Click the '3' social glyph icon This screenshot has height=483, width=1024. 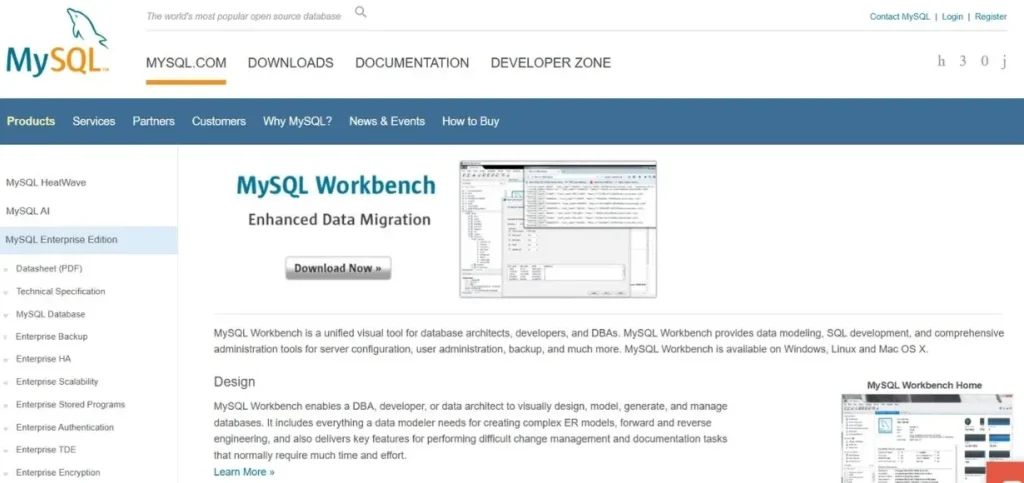click(x=963, y=61)
